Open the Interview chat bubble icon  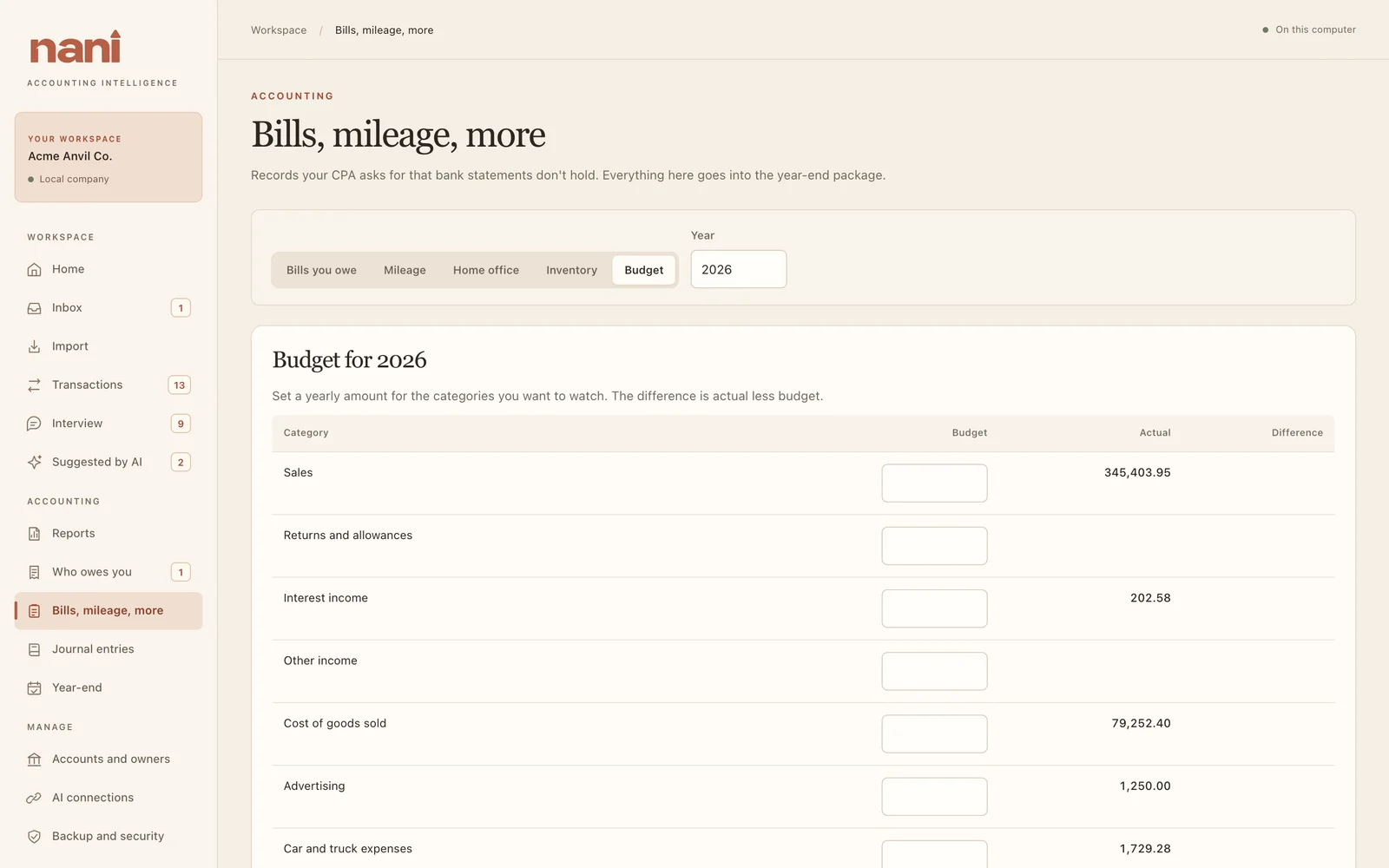pos(34,424)
